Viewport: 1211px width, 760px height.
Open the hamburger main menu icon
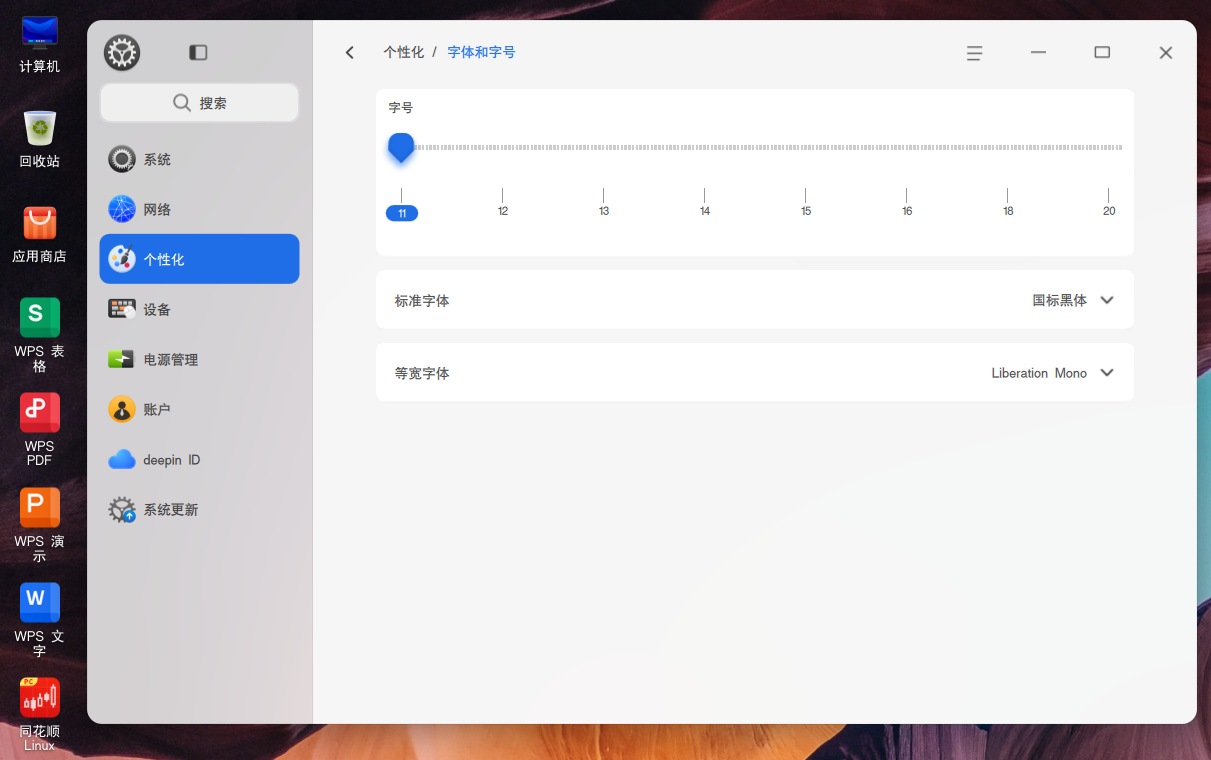(974, 53)
